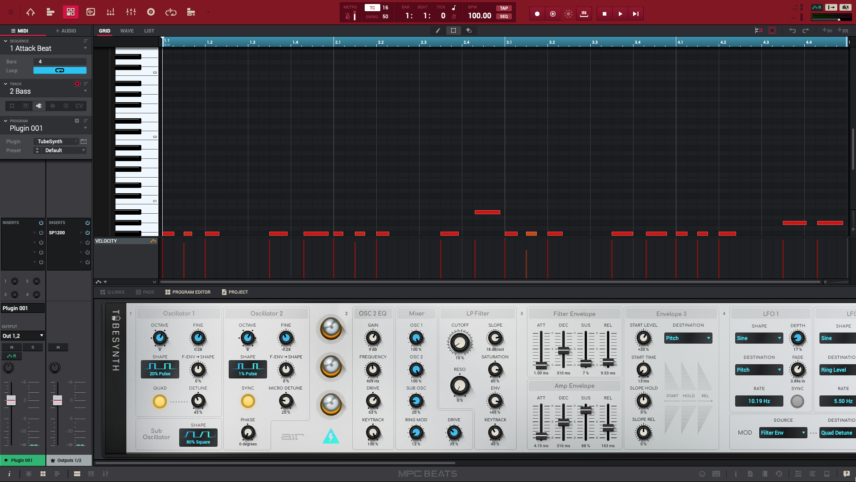Open the track name dropdown for 2 Bass

coord(85,91)
